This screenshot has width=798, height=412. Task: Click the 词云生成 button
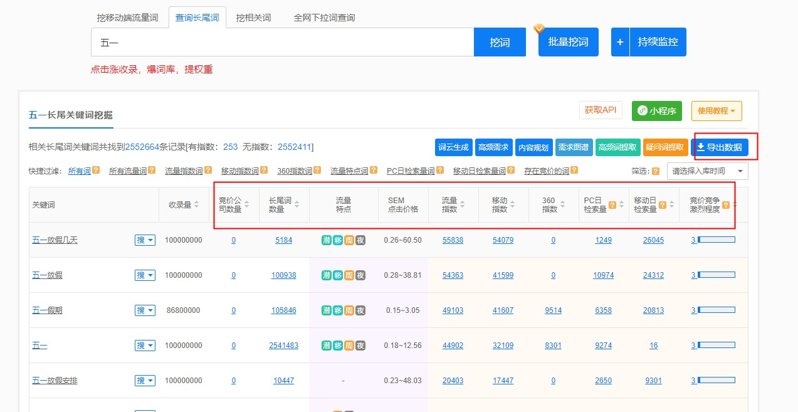coord(452,147)
